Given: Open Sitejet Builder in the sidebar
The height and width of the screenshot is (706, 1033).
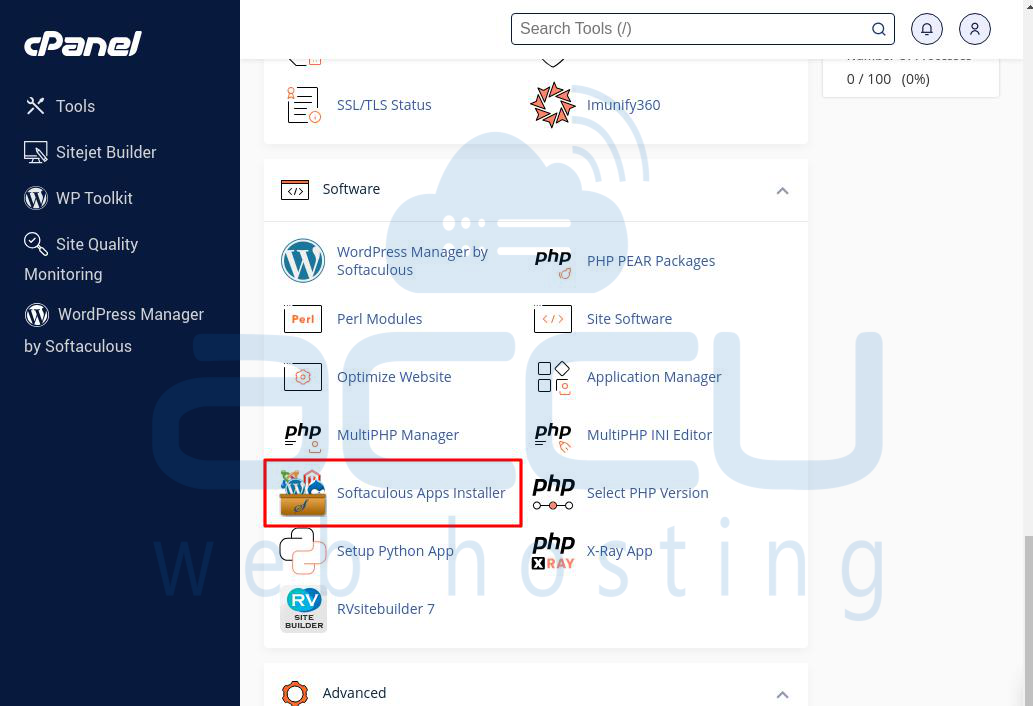Looking at the screenshot, I should [90, 152].
